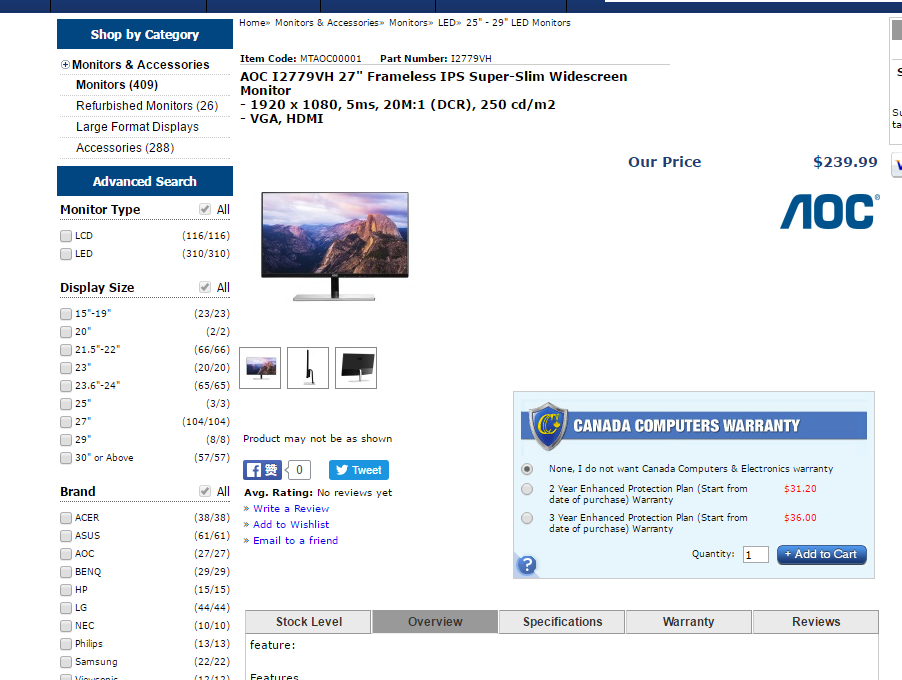Expand the Monitors & Accessories category tree
The width and height of the screenshot is (902, 680).
click(x=66, y=65)
